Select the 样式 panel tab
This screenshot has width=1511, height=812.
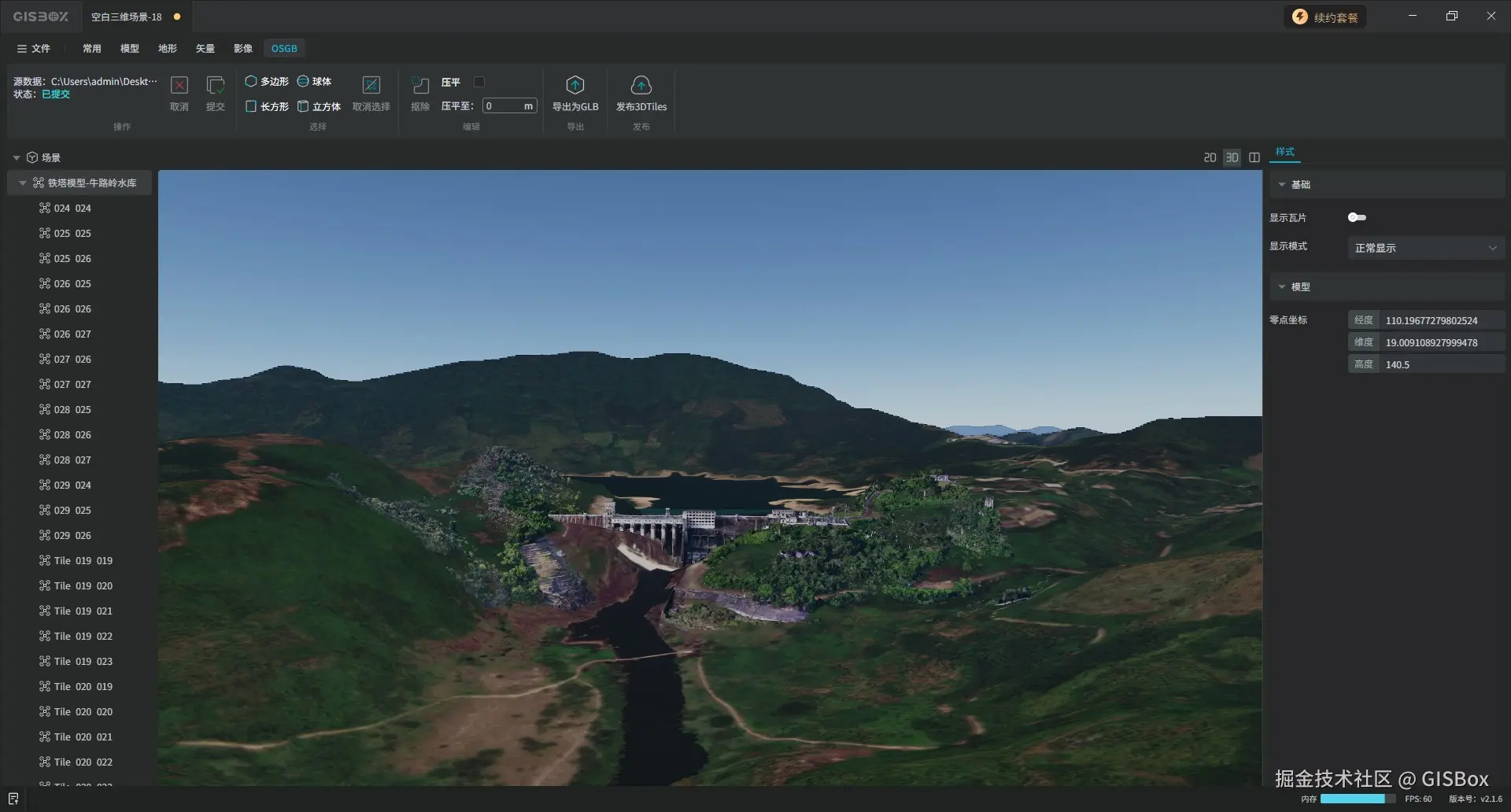pyautogui.click(x=1285, y=152)
